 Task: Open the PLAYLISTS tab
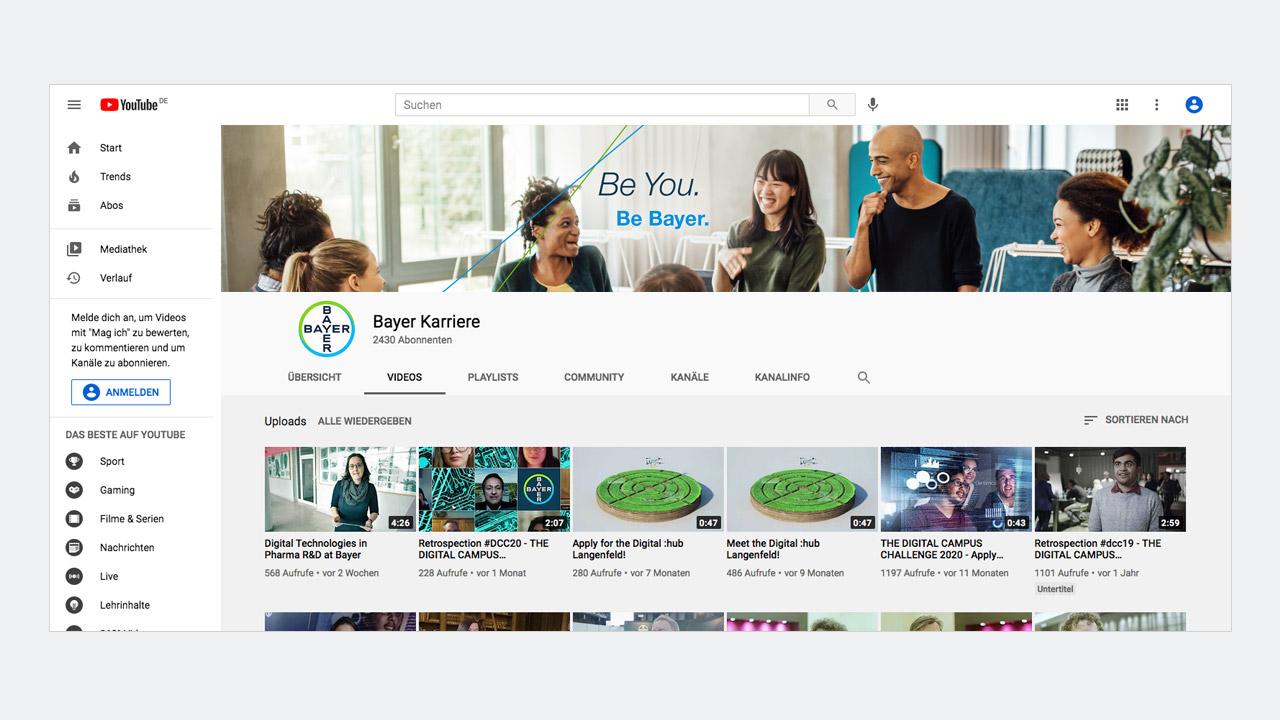493,378
